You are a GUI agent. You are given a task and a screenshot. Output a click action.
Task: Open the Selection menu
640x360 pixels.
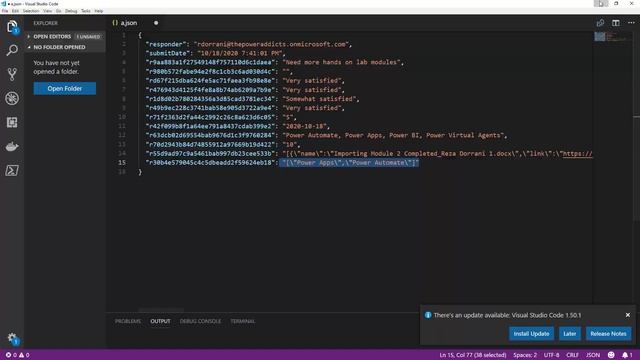pos(31,11)
